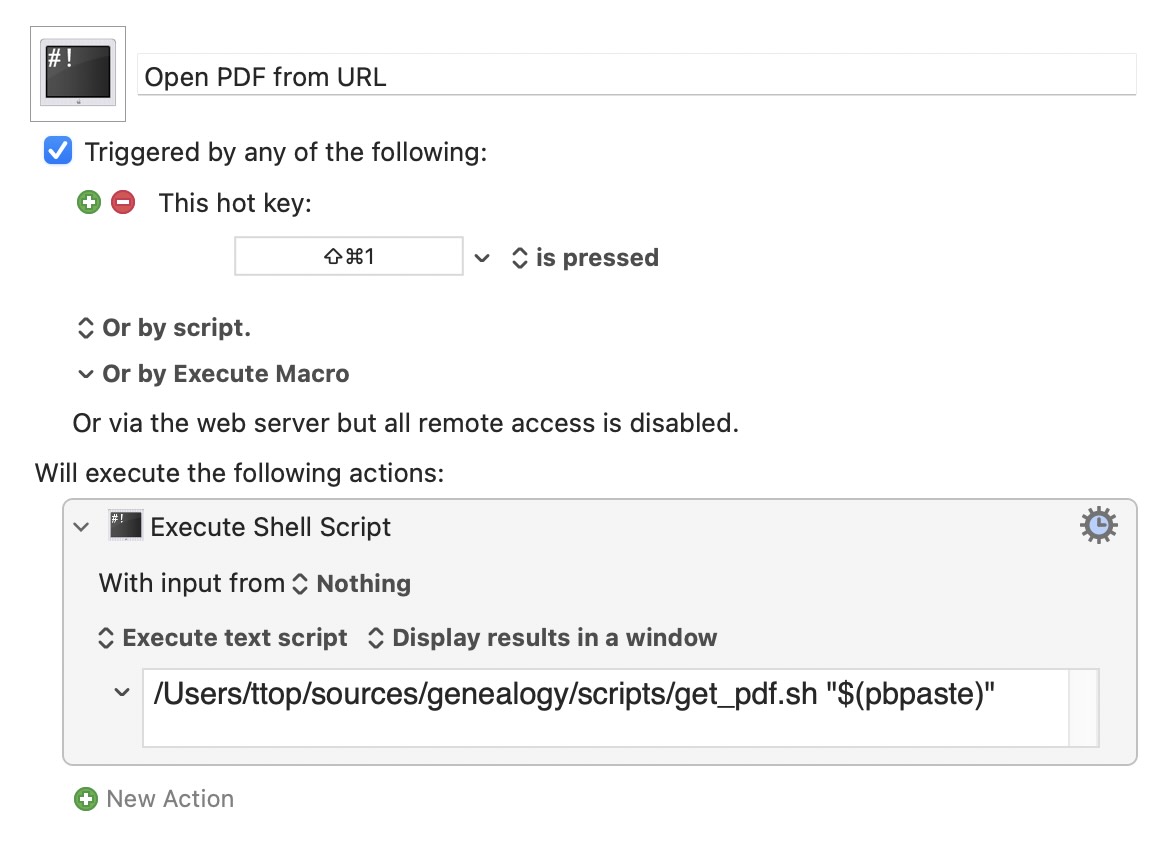Click the New Action label
1172x860 pixels.
pos(170,799)
